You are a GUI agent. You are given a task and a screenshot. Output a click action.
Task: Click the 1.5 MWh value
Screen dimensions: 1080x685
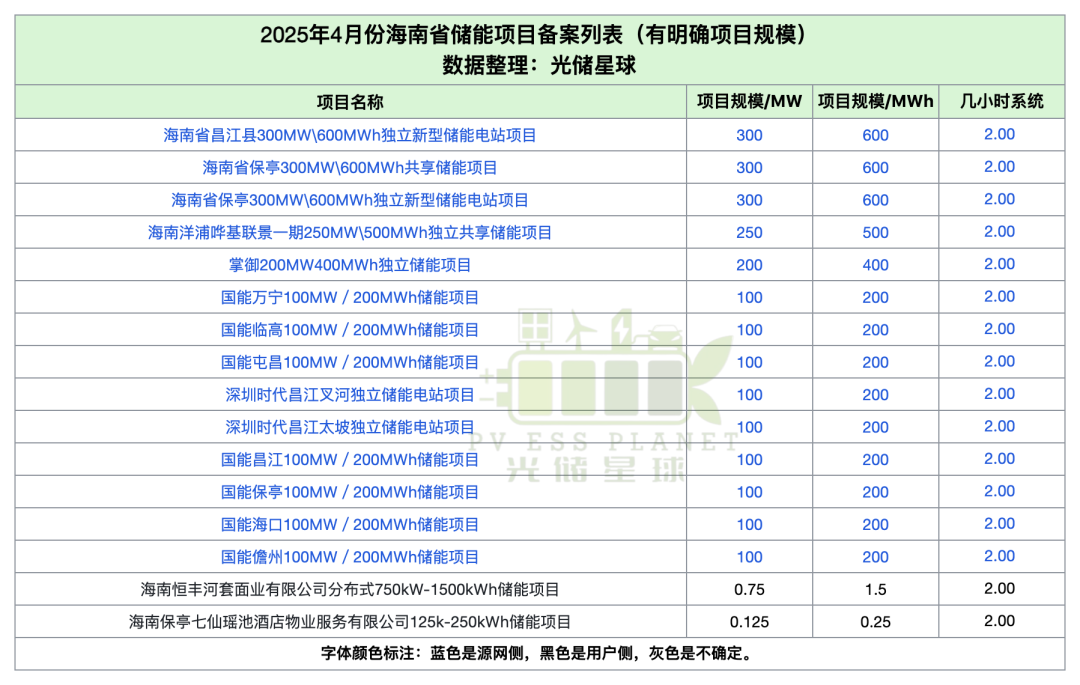click(x=875, y=589)
